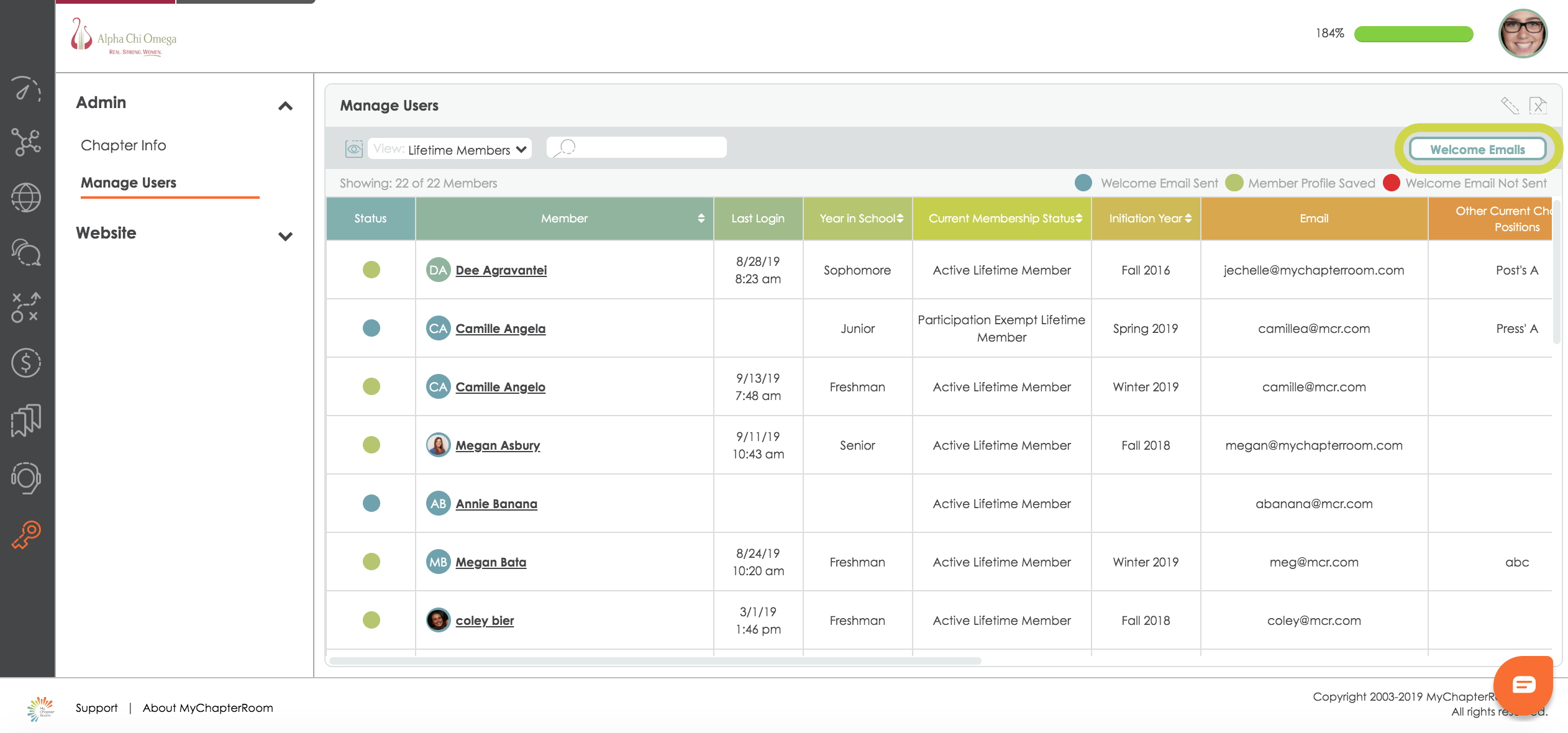Sort by Year in School column

click(x=860, y=219)
